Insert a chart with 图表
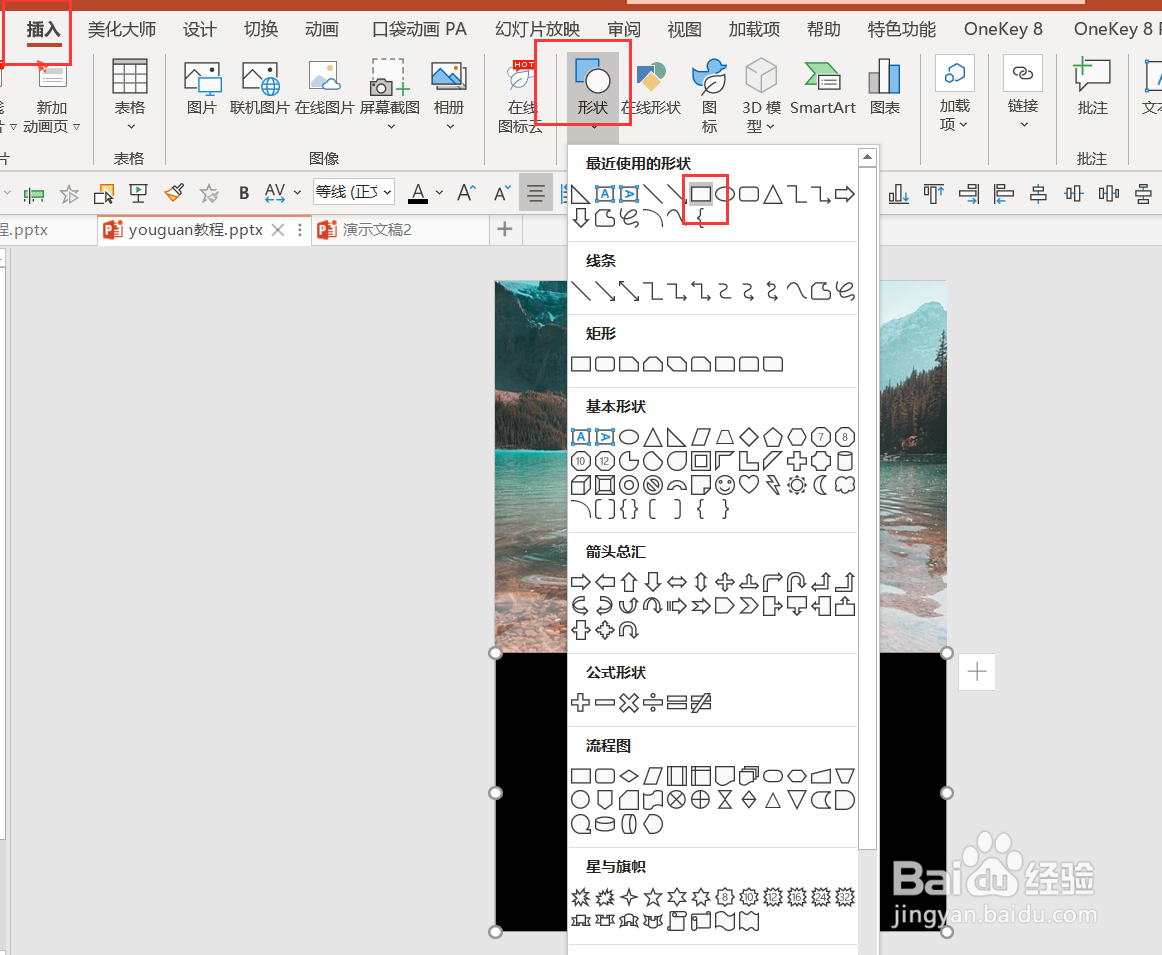This screenshot has height=955, width=1162. pos(885,87)
